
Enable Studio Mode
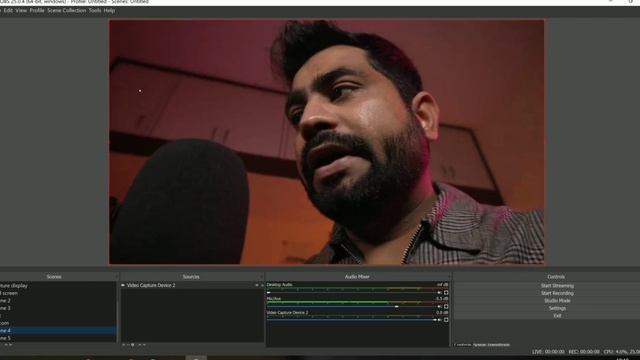(557, 301)
